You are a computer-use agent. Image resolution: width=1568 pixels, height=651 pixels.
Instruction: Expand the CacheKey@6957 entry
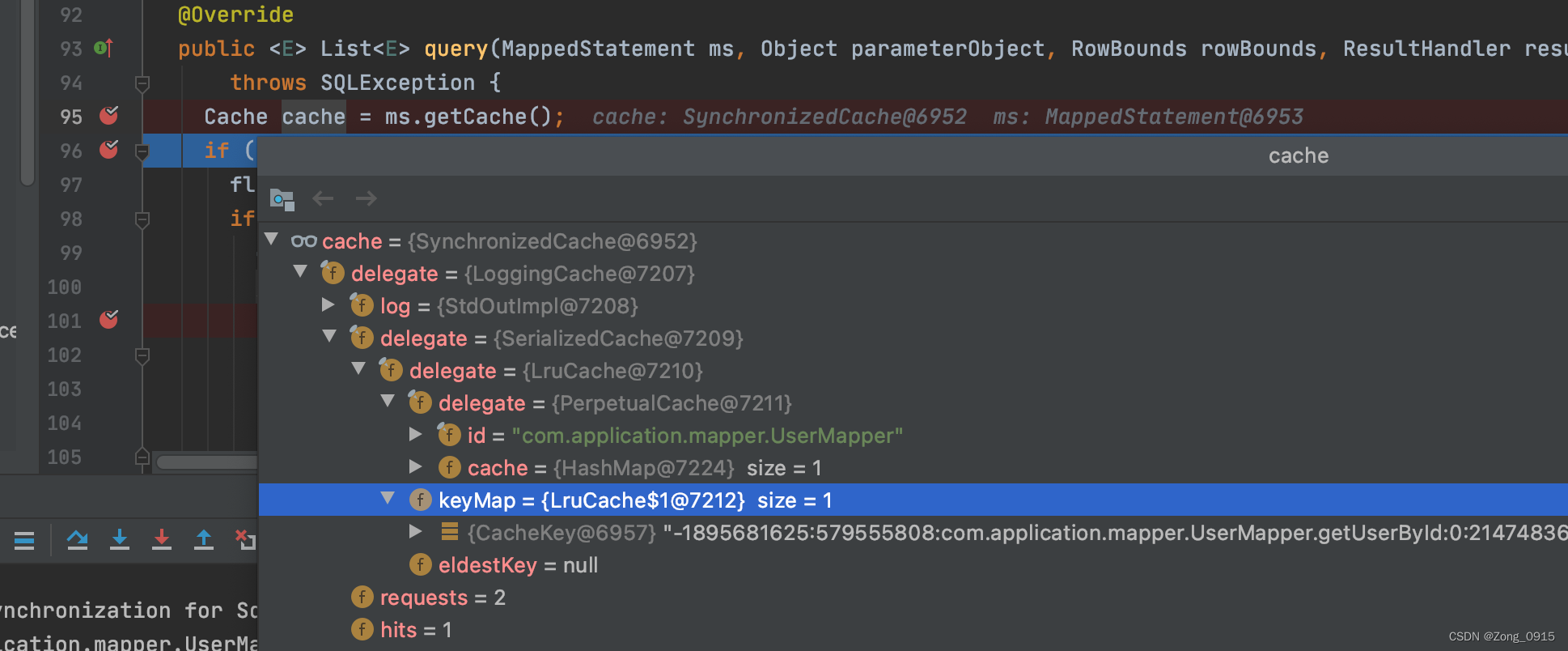416,531
